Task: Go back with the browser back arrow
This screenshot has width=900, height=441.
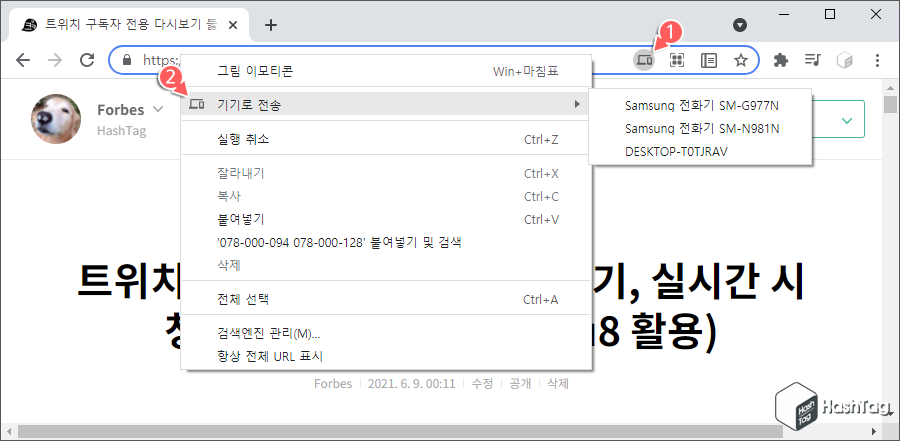Action: (23, 60)
